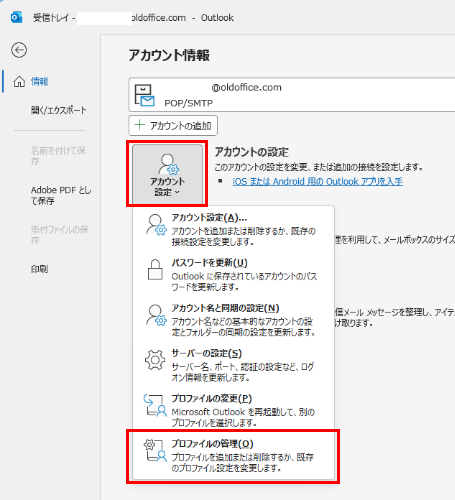Select 印刷 in the sidebar
Viewport: 455px width, 500px height.
(39, 269)
